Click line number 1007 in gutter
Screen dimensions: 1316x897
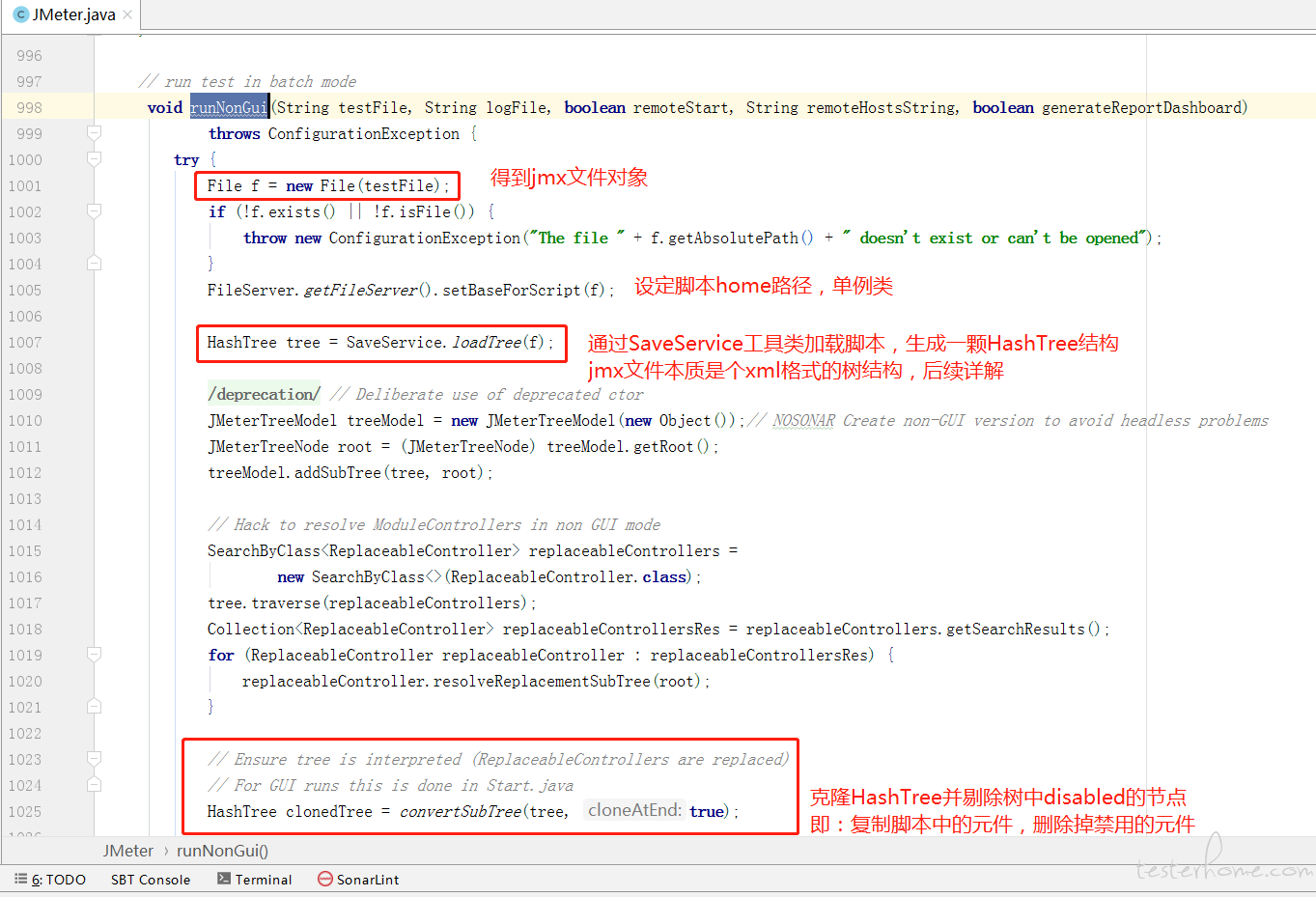(x=25, y=342)
